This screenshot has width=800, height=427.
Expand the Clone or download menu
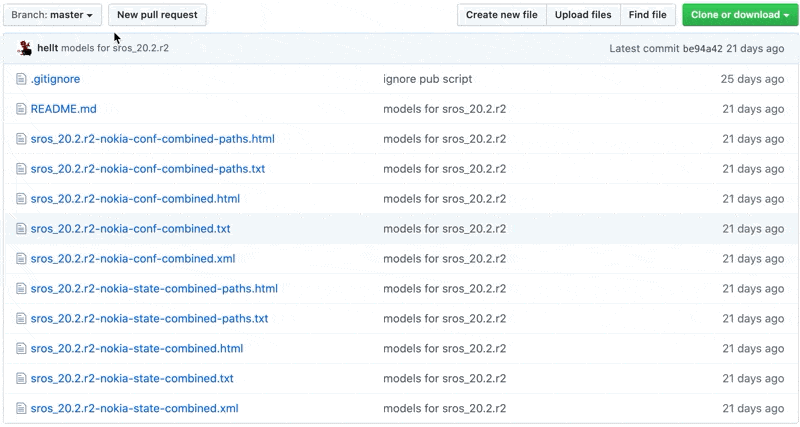pos(739,15)
